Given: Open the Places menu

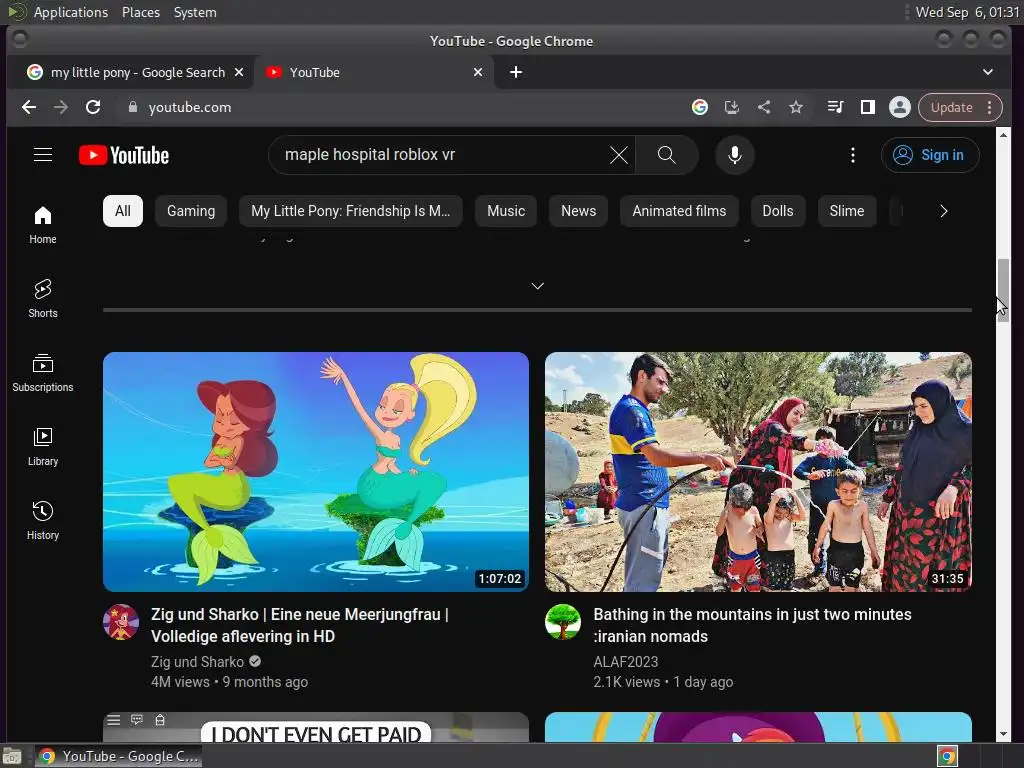Looking at the screenshot, I should (x=140, y=12).
